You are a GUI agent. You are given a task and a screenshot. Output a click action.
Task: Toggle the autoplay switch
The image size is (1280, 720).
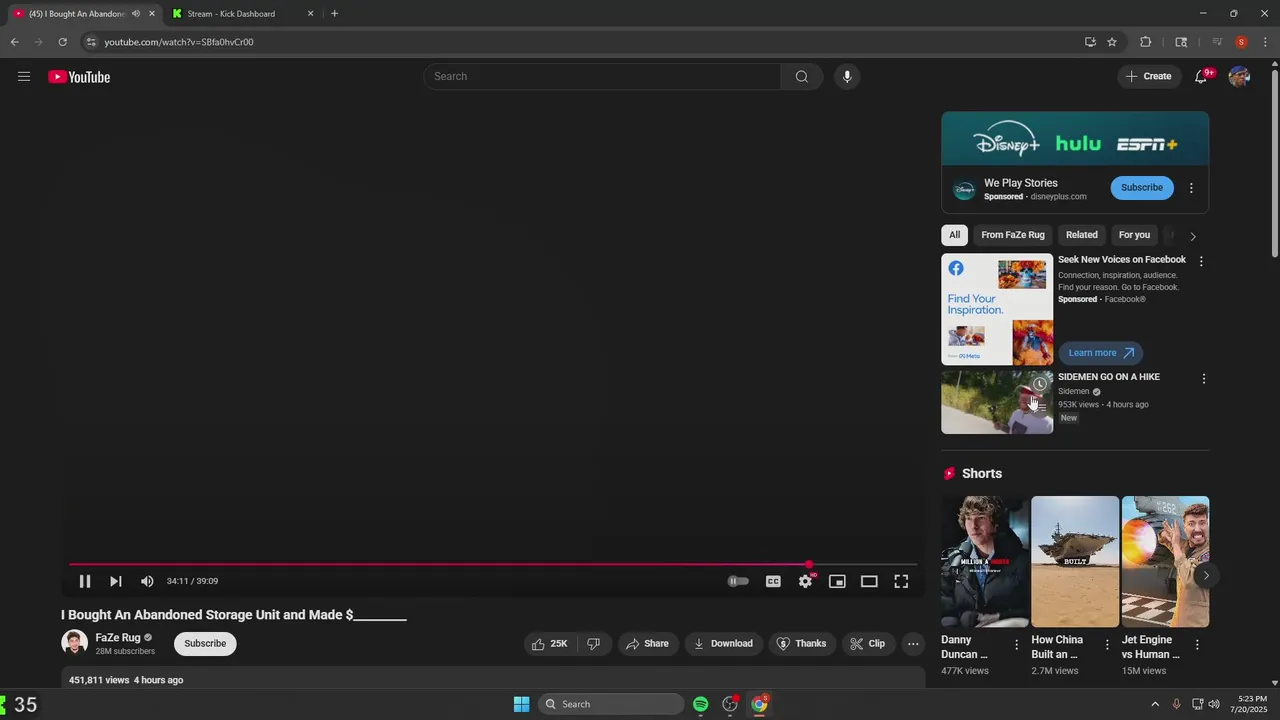coord(738,581)
